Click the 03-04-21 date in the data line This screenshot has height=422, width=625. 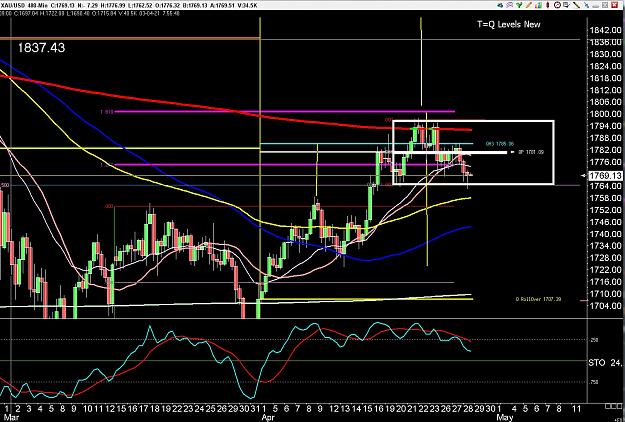151,13
